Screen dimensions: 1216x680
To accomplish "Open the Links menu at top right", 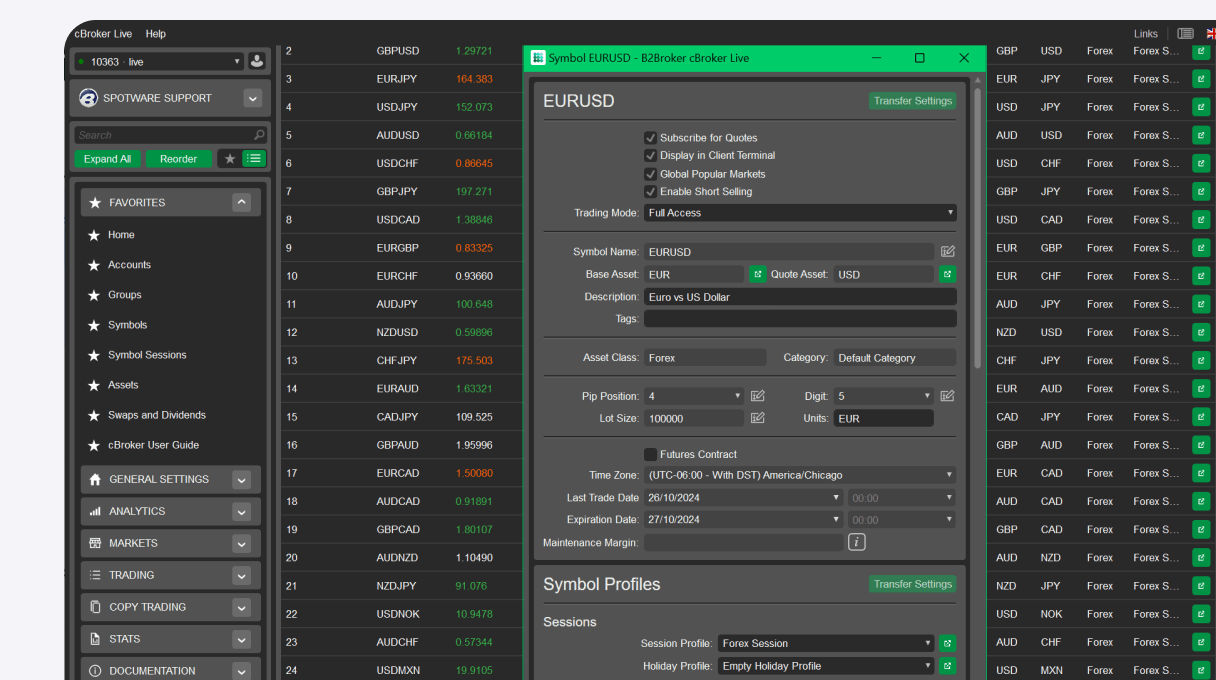I will tap(1146, 34).
